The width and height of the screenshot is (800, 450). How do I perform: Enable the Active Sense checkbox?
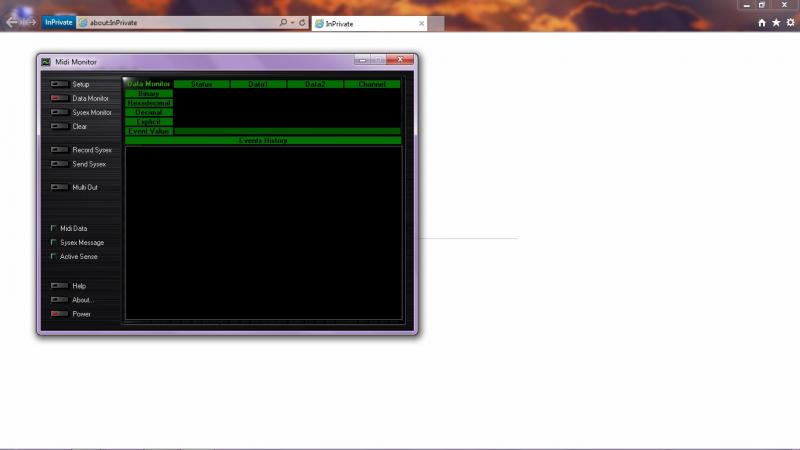tap(54, 256)
